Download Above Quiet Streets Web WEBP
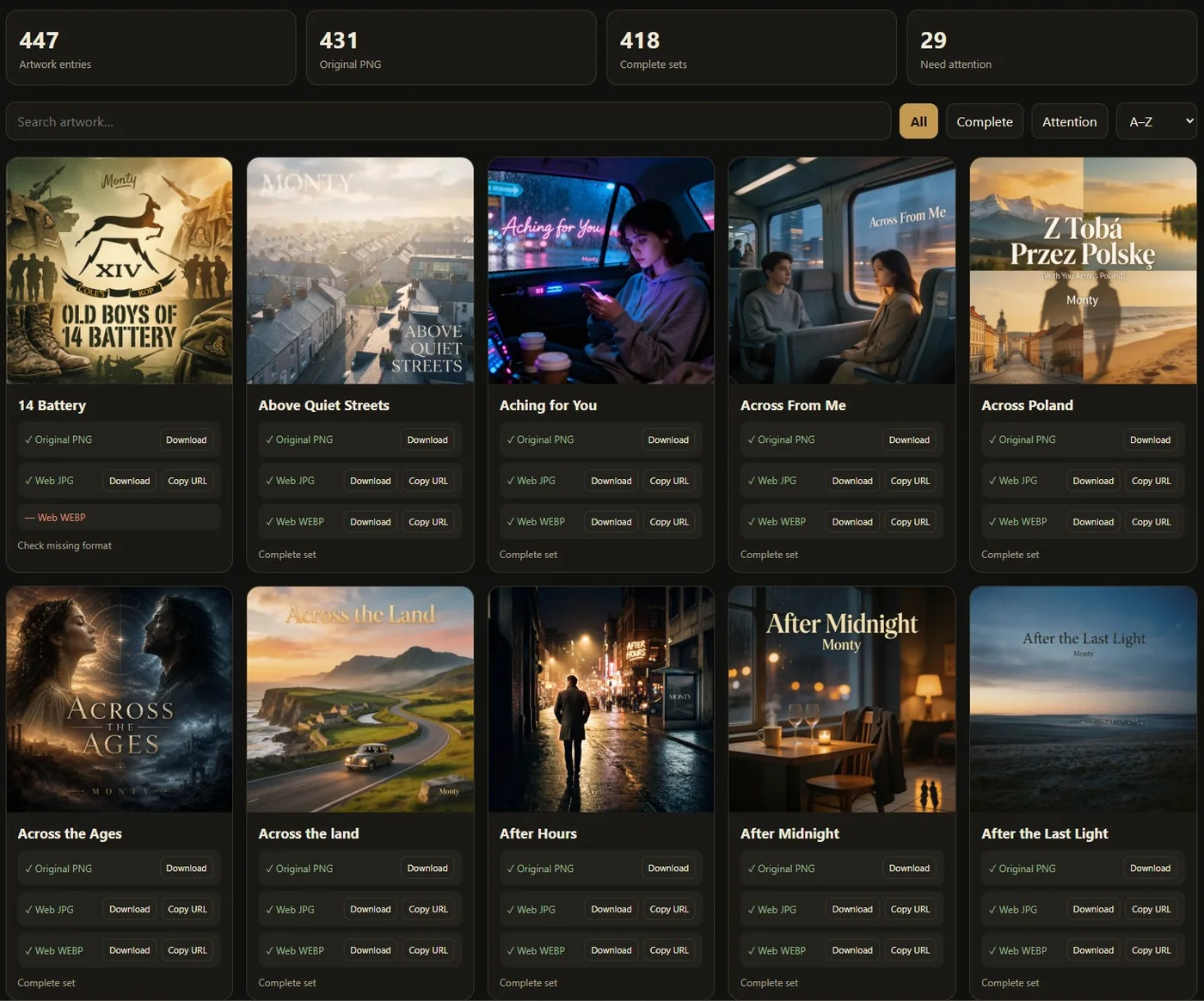The height and width of the screenshot is (1001, 1204). pyautogui.click(x=371, y=522)
